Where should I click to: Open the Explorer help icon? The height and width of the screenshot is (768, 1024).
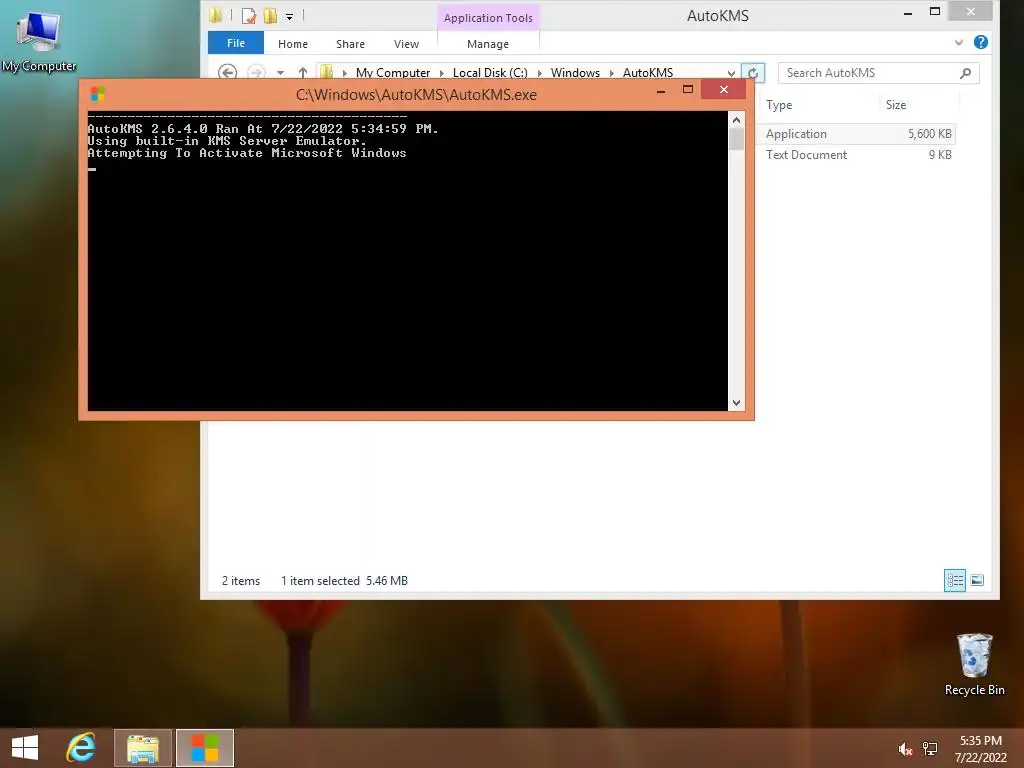(980, 42)
